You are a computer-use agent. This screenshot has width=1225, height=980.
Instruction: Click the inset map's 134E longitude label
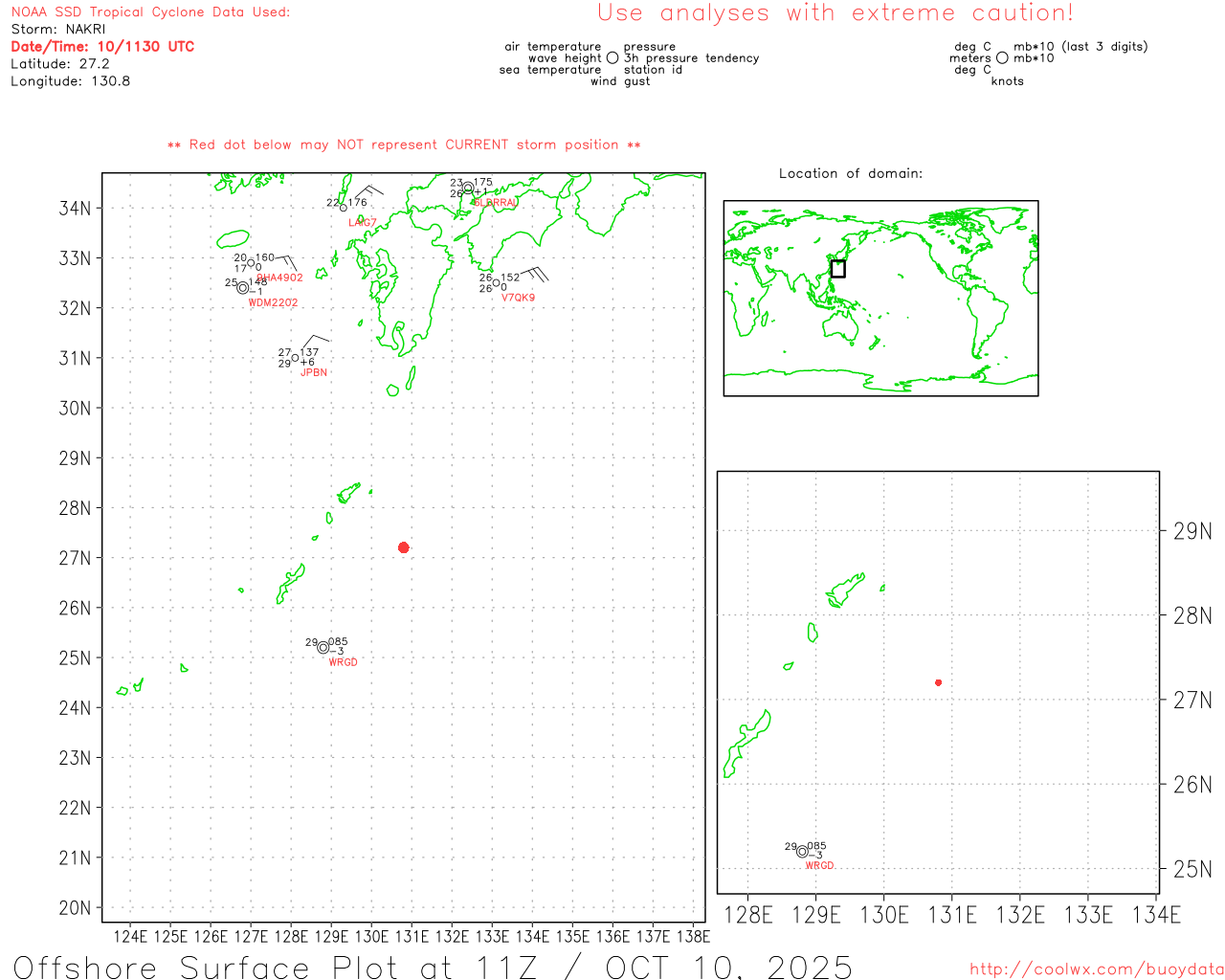pos(1156,915)
